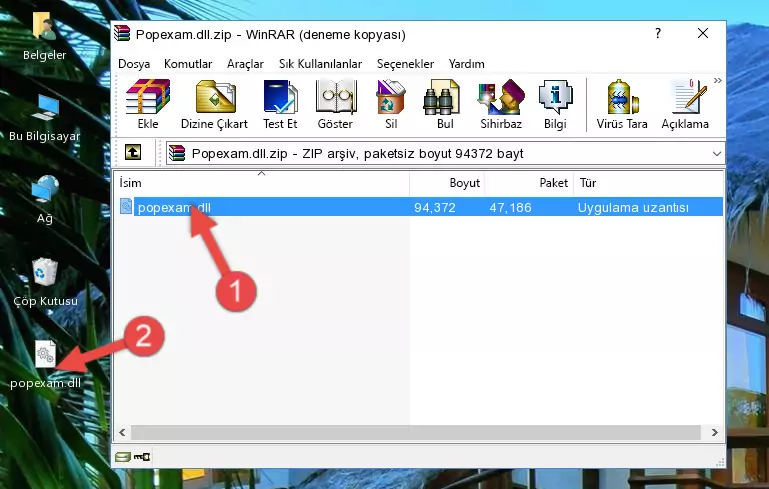Viewport: 769px width, 489px height.
Task: Click the Uygulama uzantısı type cell
Action: (633, 207)
